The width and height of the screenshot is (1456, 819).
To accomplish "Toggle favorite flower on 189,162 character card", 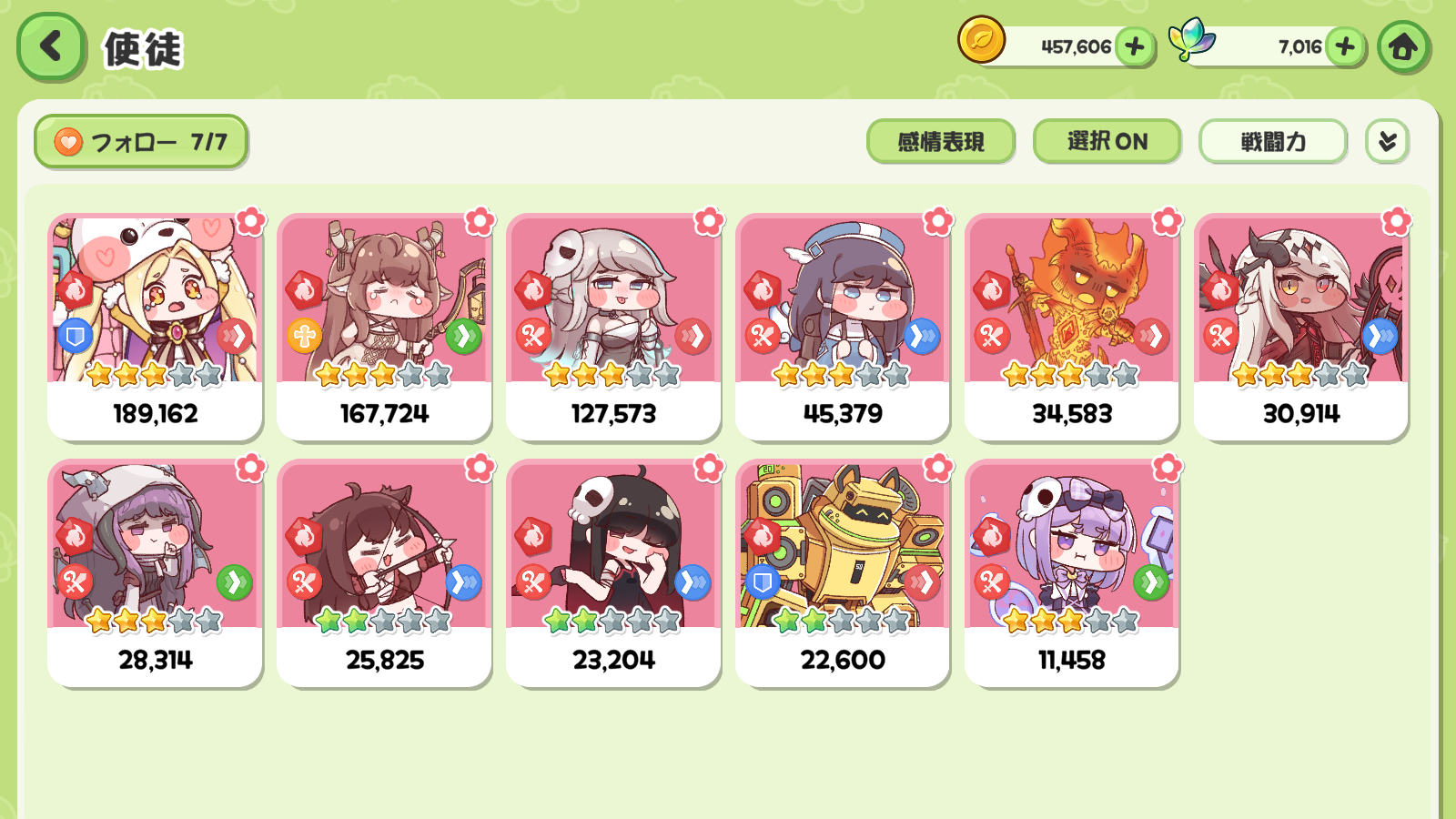I will tap(250, 221).
